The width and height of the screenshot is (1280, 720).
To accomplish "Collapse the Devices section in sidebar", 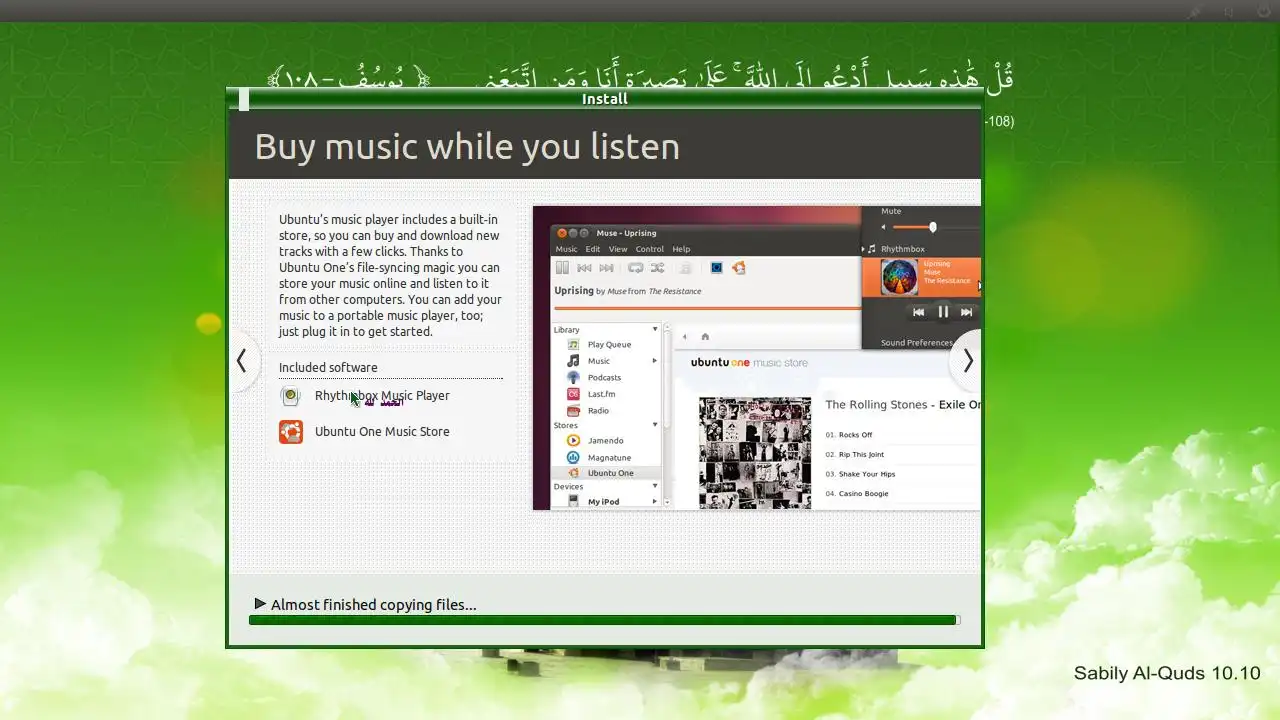I will (655, 486).
